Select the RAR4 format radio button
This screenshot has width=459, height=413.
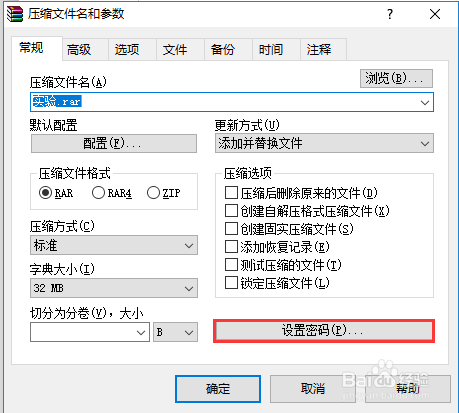click(98, 193)
